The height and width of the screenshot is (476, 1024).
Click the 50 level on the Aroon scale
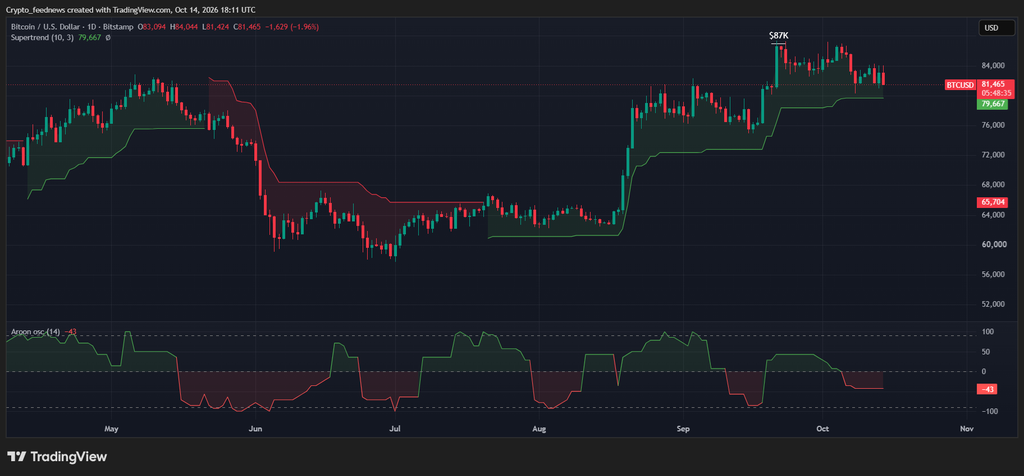pos(987,352)
